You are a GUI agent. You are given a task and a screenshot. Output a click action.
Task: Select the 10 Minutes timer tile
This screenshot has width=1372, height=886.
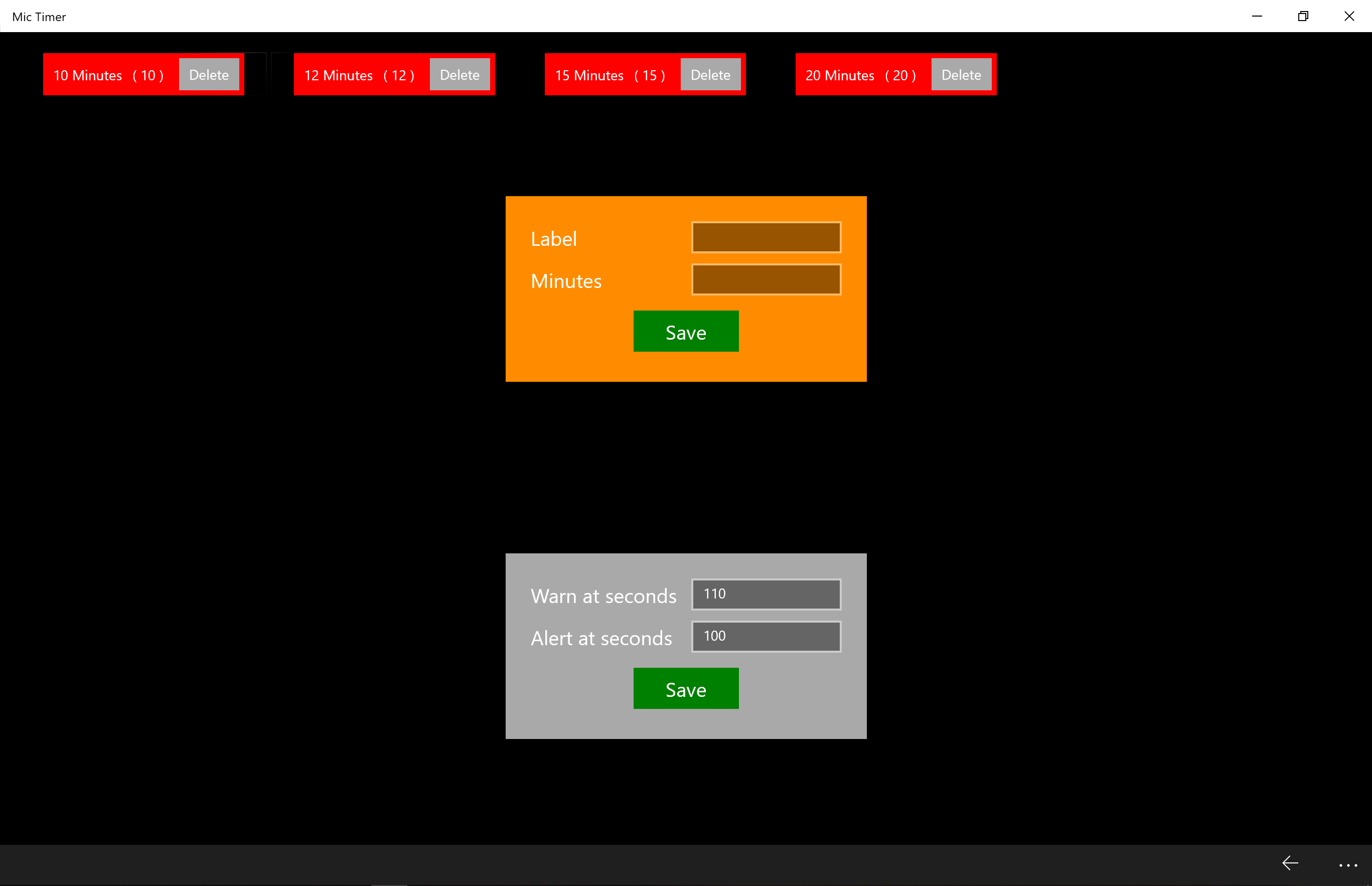pyautogui.click(x=108, y=75)
